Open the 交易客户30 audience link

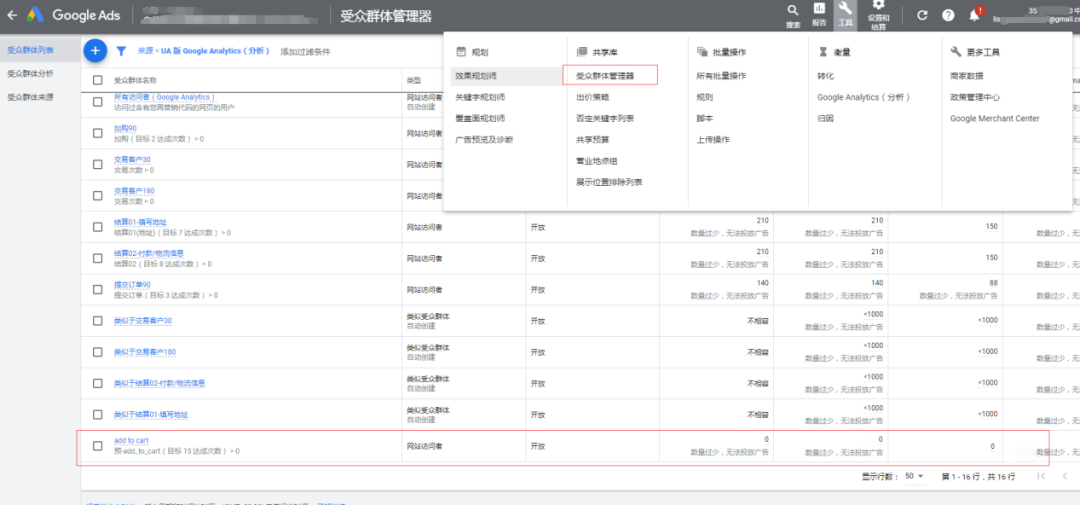coord(132,160)
